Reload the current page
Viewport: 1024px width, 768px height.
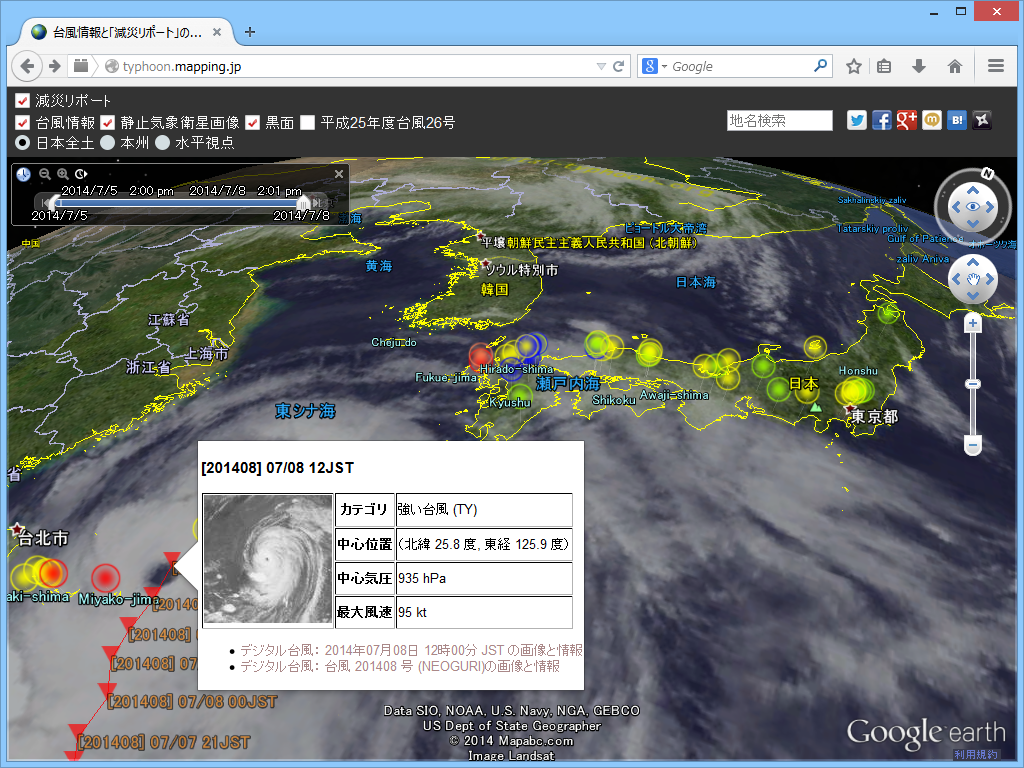click(x=618, y=66)
